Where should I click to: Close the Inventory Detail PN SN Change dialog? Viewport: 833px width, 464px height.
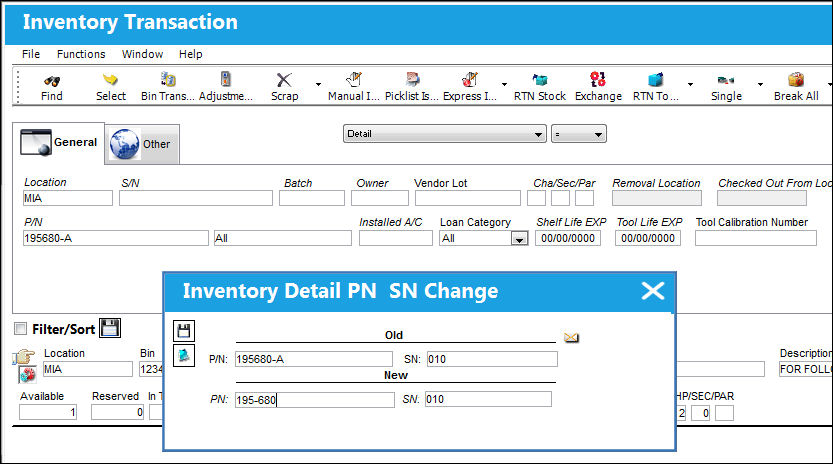(x=652, y=291)
